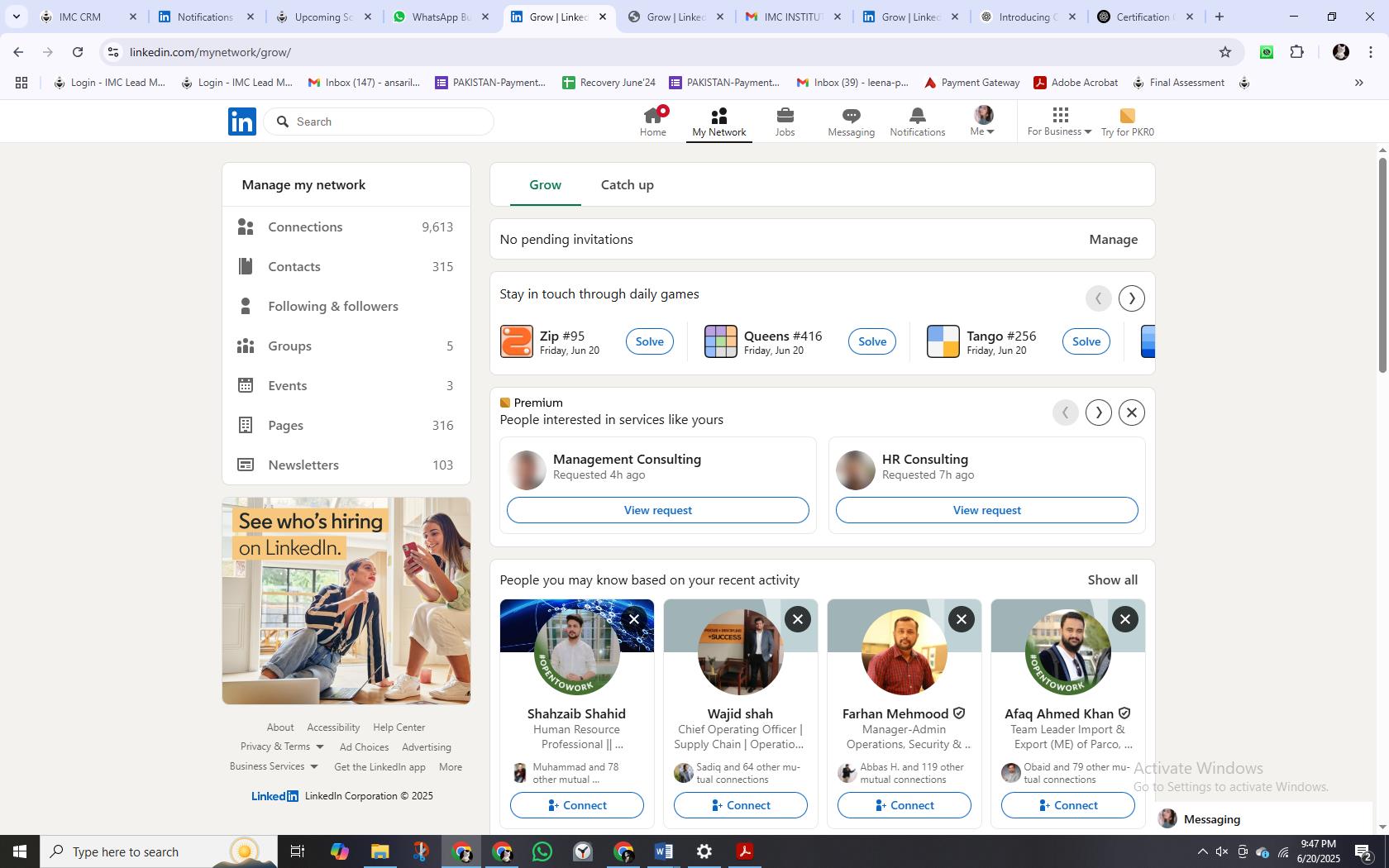Open Pages in network sidebar

click(x=346, y=426)
